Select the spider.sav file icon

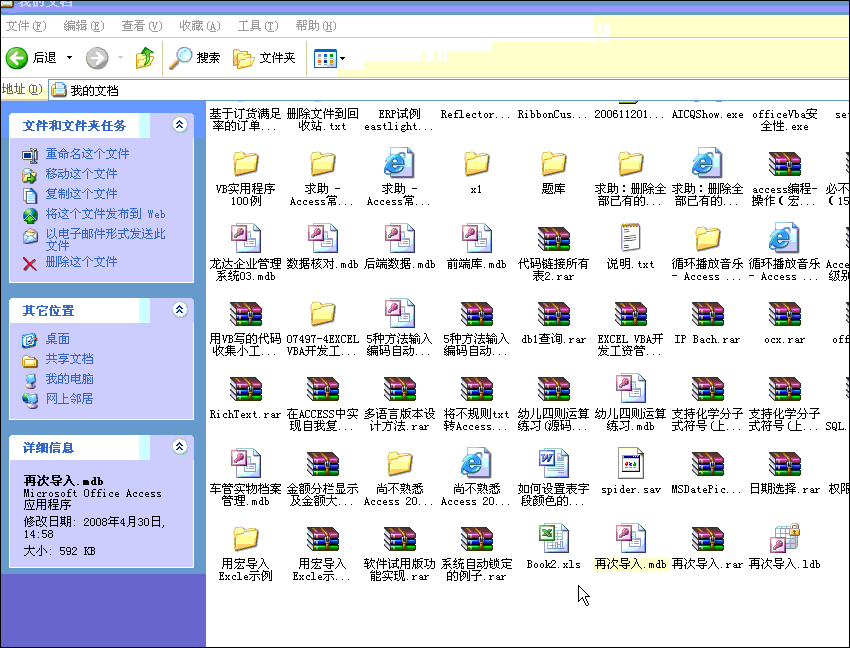tap(630, 463)
